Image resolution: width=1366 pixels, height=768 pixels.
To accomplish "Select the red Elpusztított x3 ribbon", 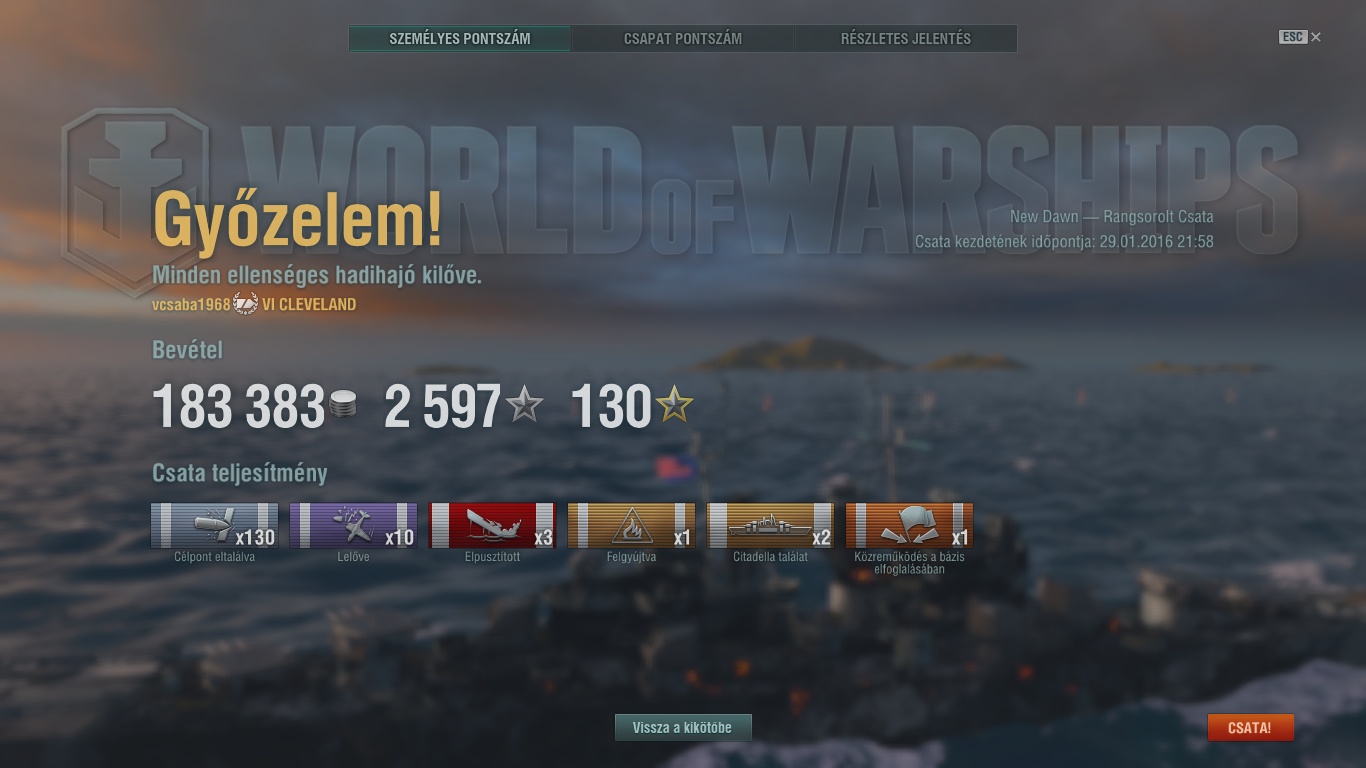I will point(492,526).
